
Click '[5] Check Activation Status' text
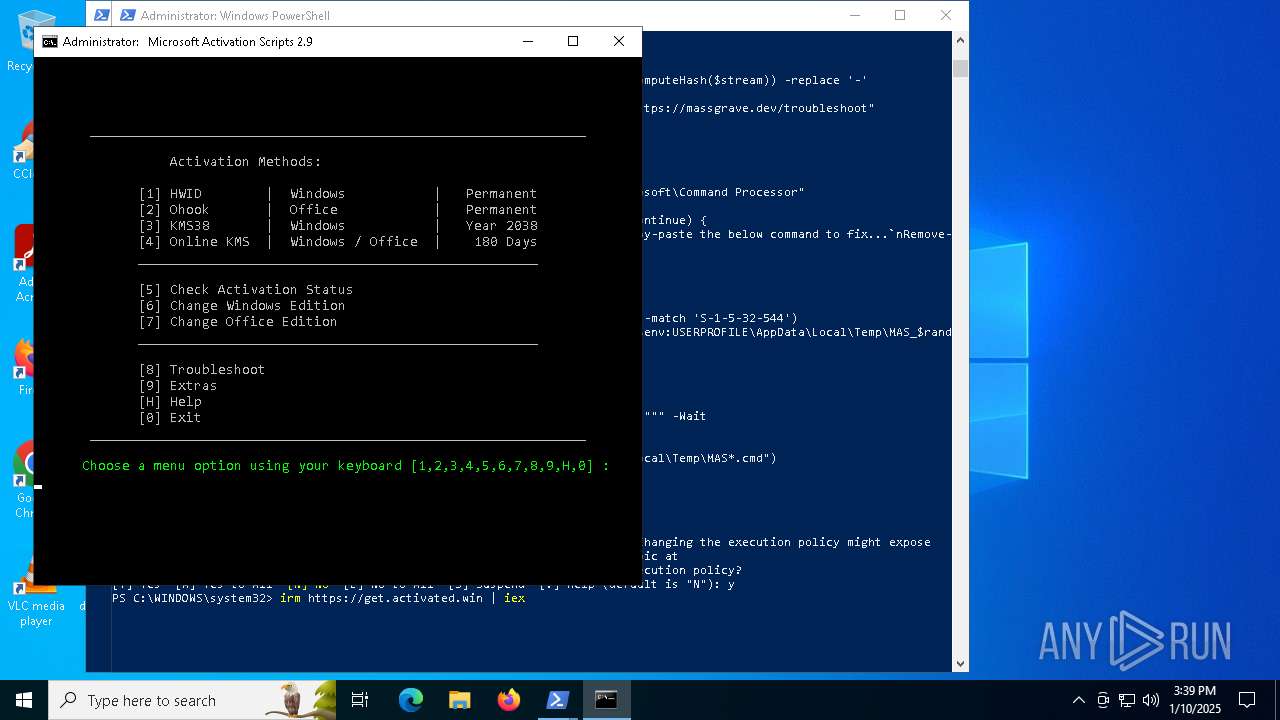[246, 289]
